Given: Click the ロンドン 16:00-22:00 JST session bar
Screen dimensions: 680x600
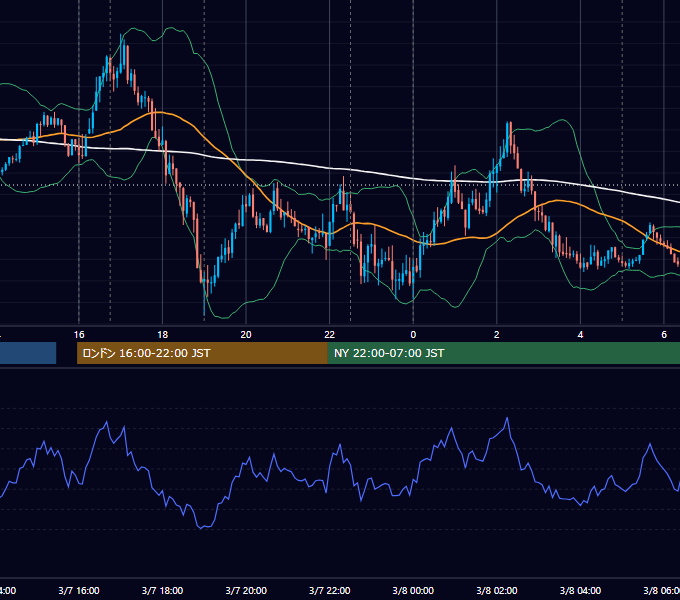Looking at the screenshot, I should [x=202, y=353].
